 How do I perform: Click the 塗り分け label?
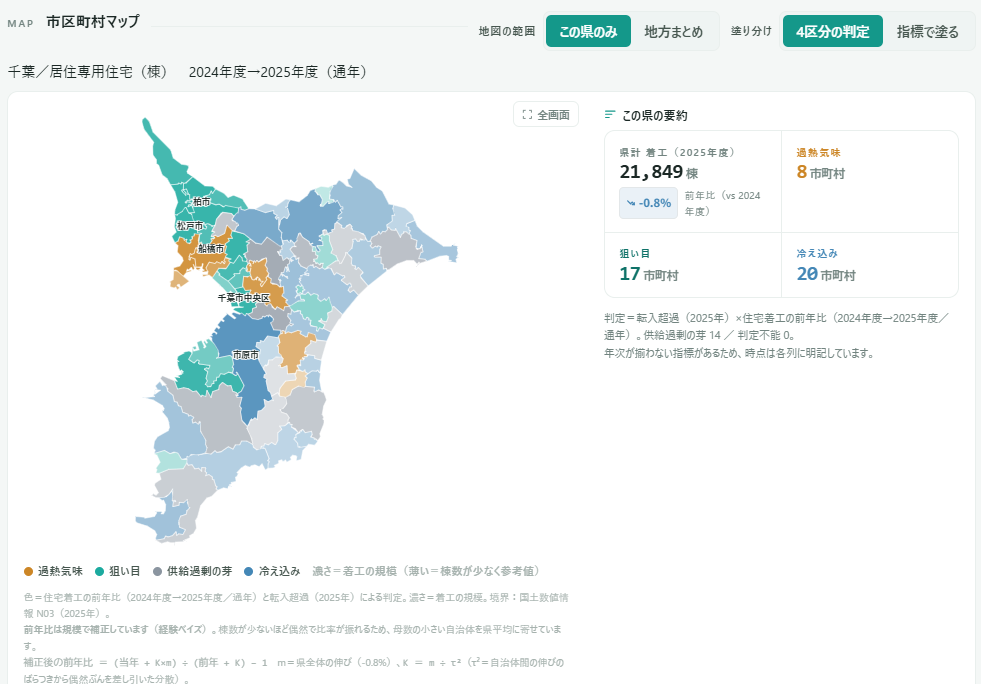pos(751,31)
